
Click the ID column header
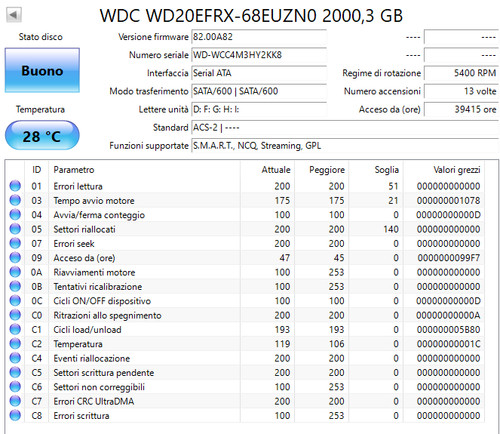coord(36,170)
